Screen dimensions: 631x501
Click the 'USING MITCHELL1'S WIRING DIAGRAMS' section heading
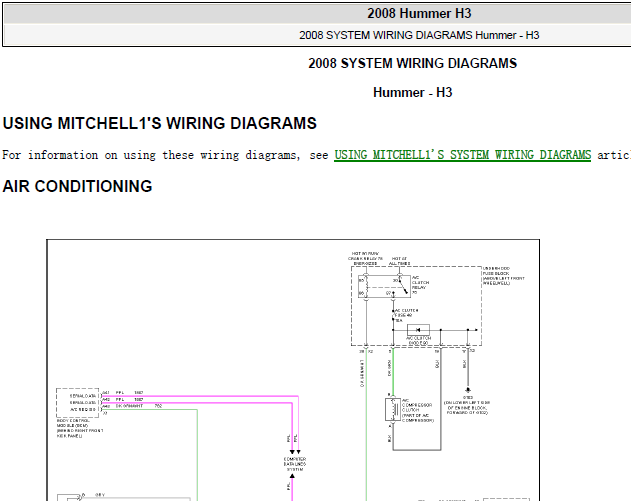(160, 123)
